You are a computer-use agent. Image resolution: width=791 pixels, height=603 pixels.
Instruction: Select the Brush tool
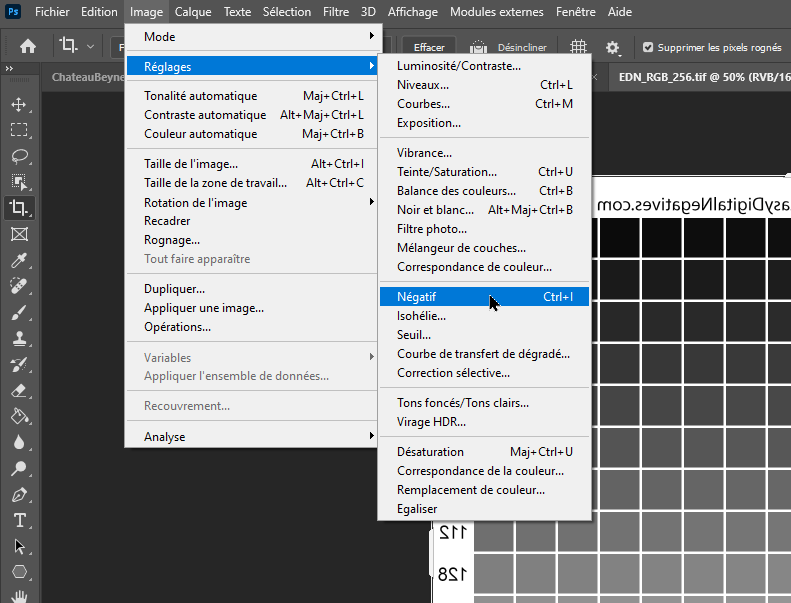click(x=19, y=312)
